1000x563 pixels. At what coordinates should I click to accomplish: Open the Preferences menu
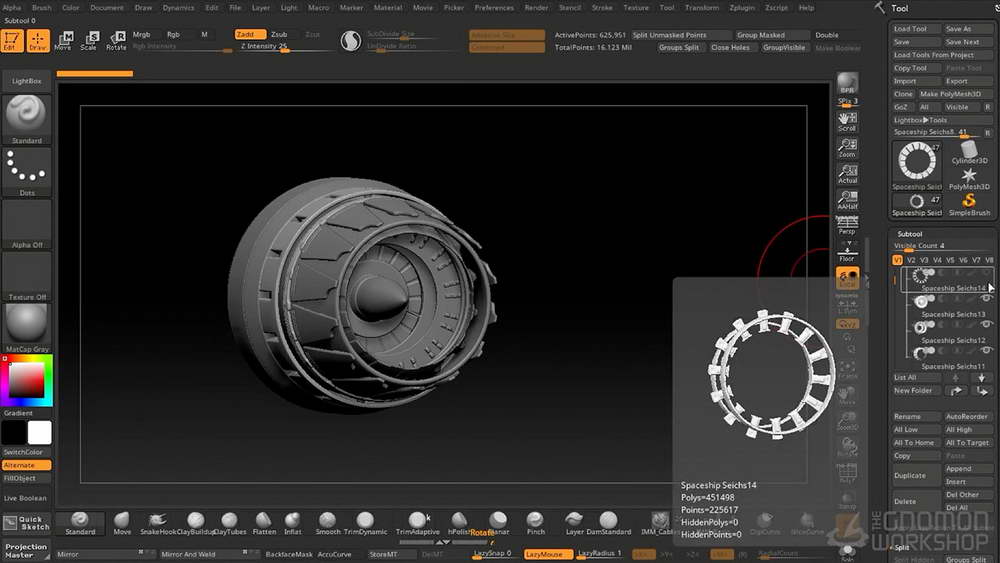(x=494, y=8)
